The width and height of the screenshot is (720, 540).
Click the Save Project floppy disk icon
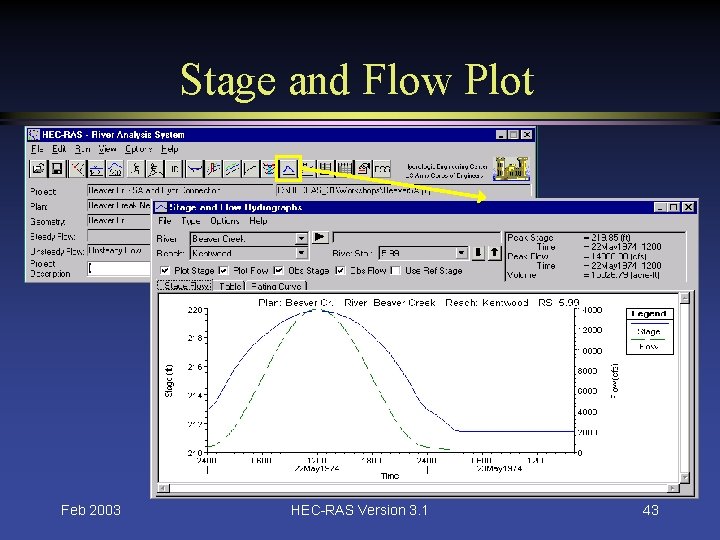(x=57, y=169)
